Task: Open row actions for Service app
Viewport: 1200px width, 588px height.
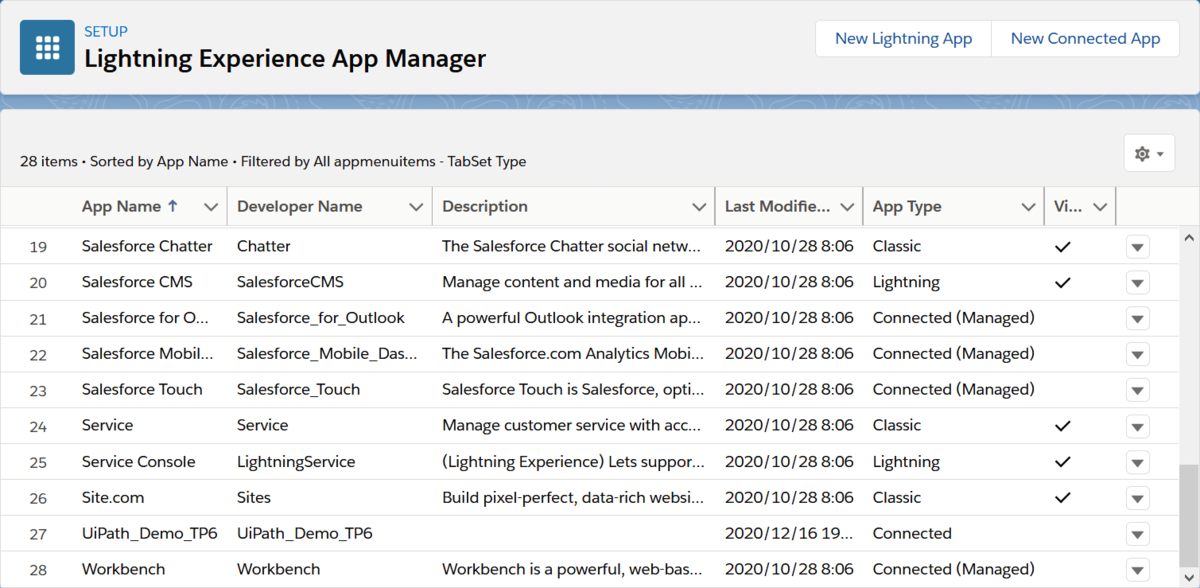Action: pos(1137,427)
